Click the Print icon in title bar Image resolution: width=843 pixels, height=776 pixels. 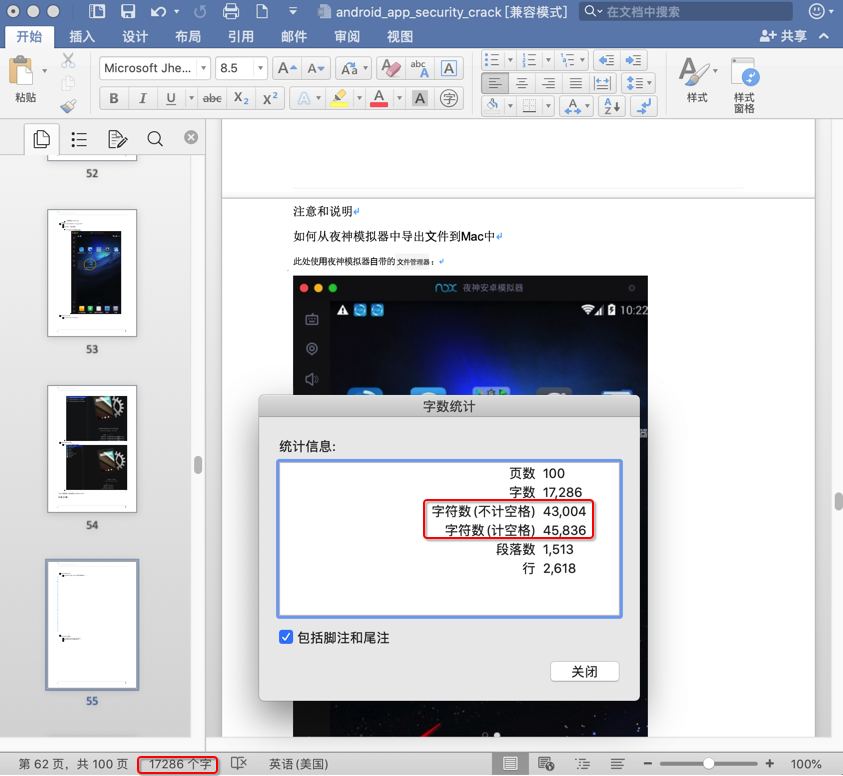[231, 11]
